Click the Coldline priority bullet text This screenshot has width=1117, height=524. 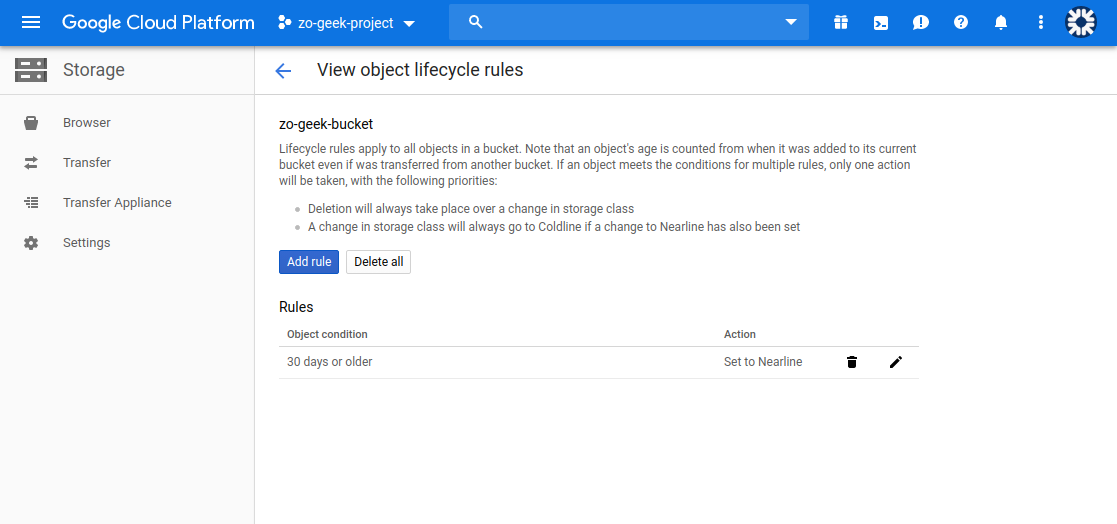(x=554, y=227)
